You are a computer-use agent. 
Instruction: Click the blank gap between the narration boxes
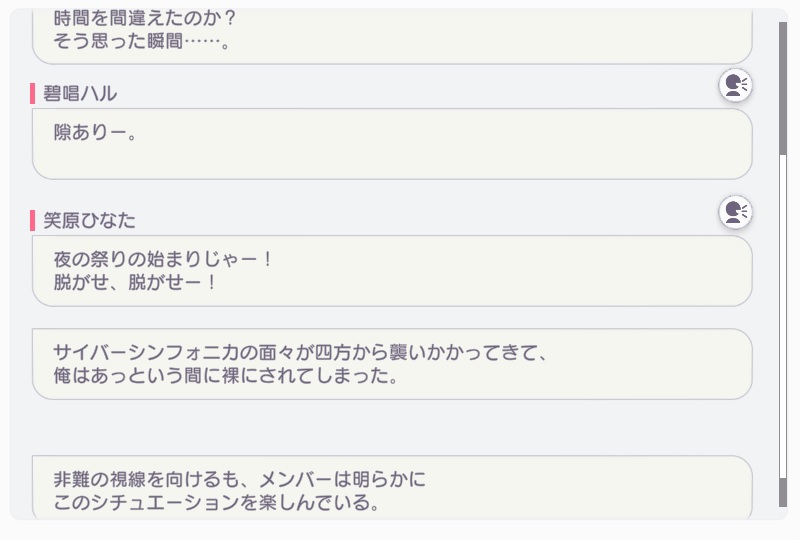pos(390,428)
